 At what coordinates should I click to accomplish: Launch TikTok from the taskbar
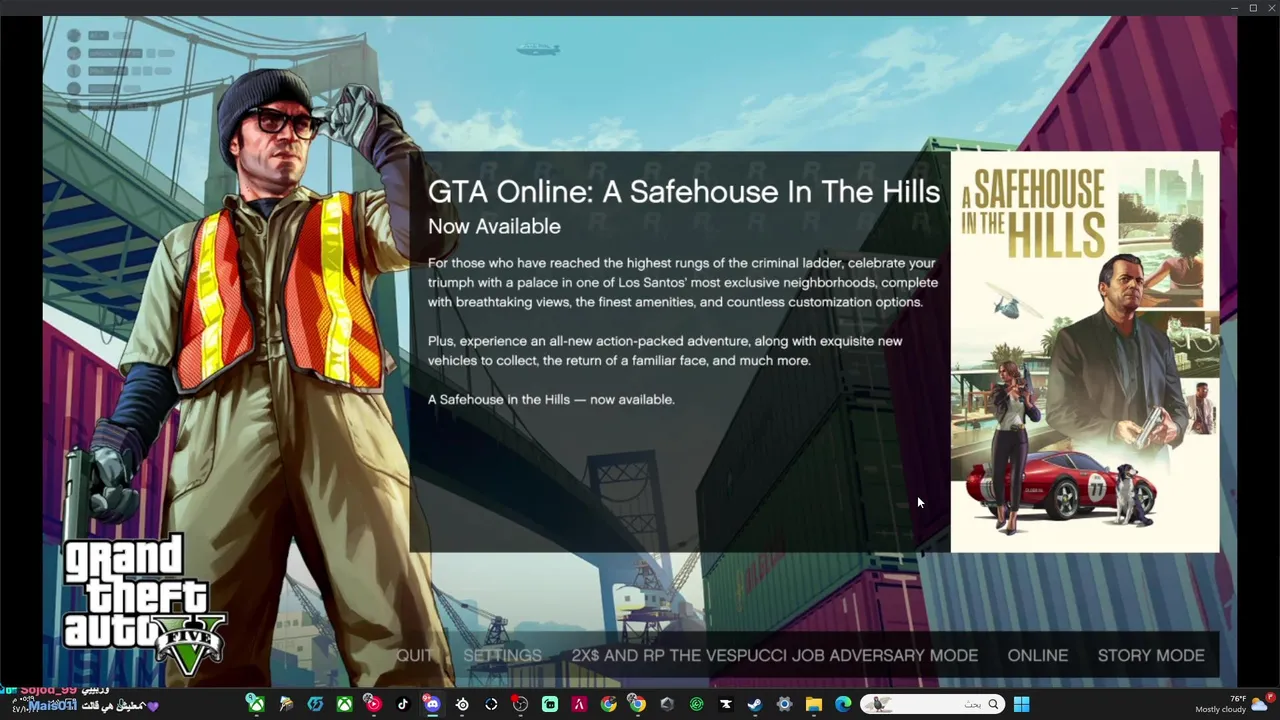point(402,704)
